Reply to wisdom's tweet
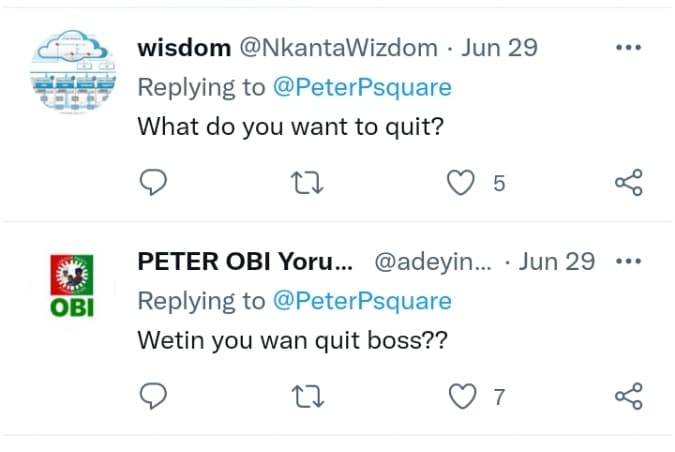This screenshot has height=452, width=675. pyautogui.click(x=152, y=183)
